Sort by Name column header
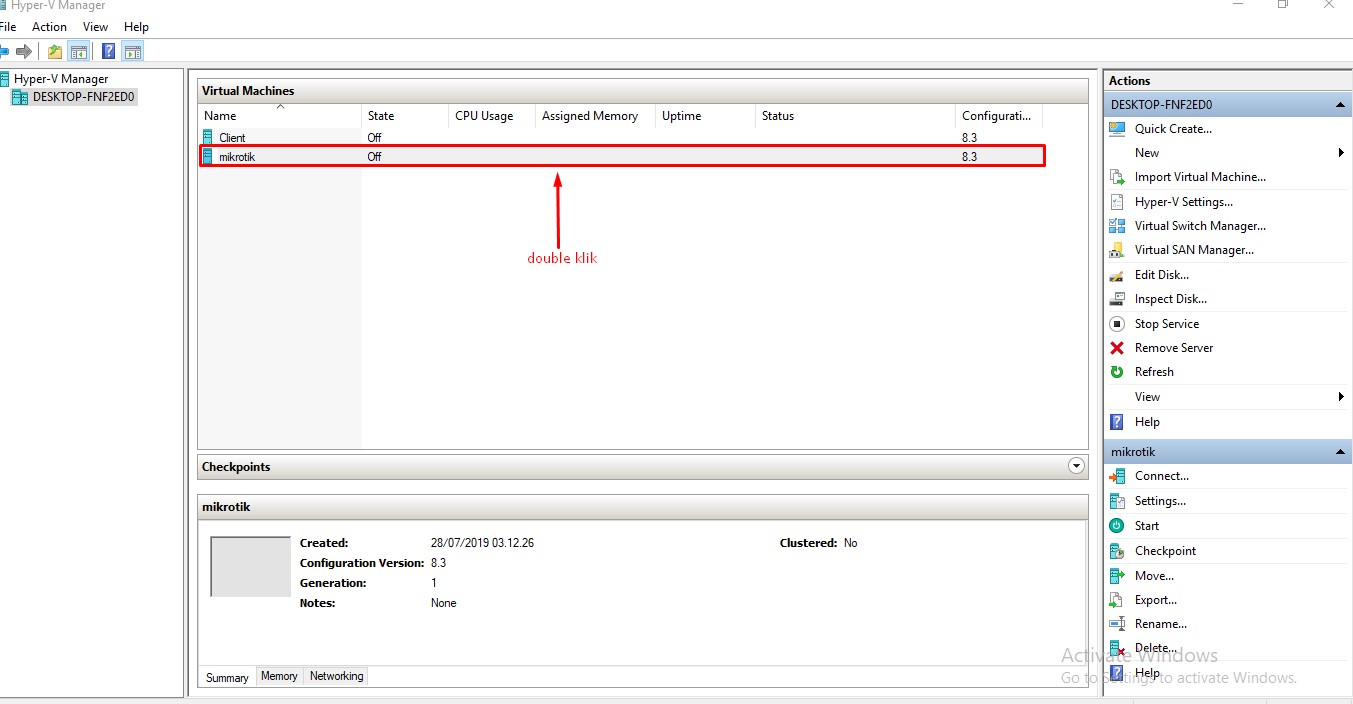 pos(280,116)
